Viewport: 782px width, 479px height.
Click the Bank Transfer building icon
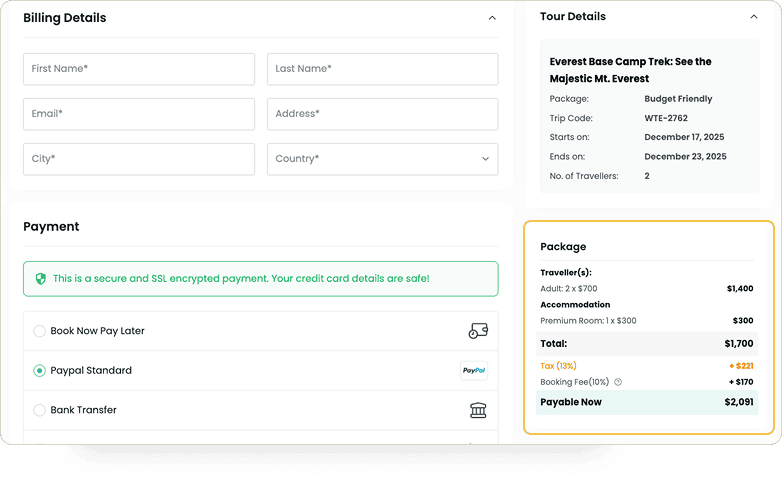[478, 410]
